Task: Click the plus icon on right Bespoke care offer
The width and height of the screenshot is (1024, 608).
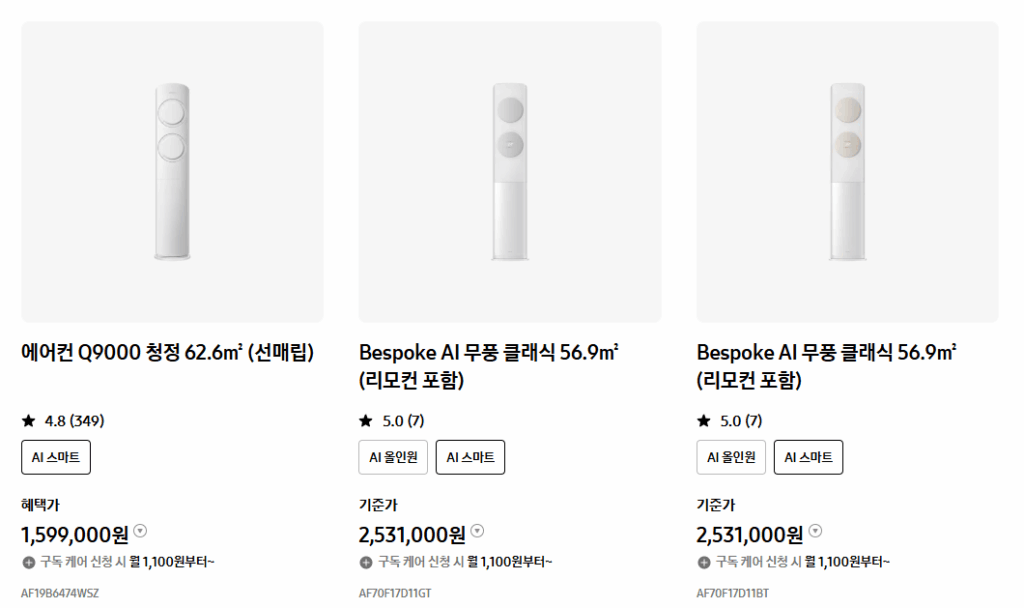Action: tap(702, 562)
